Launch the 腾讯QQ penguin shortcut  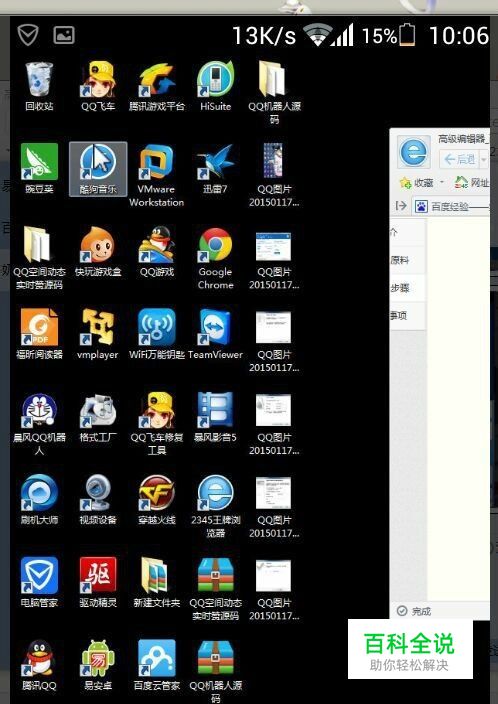coord(39,665)
